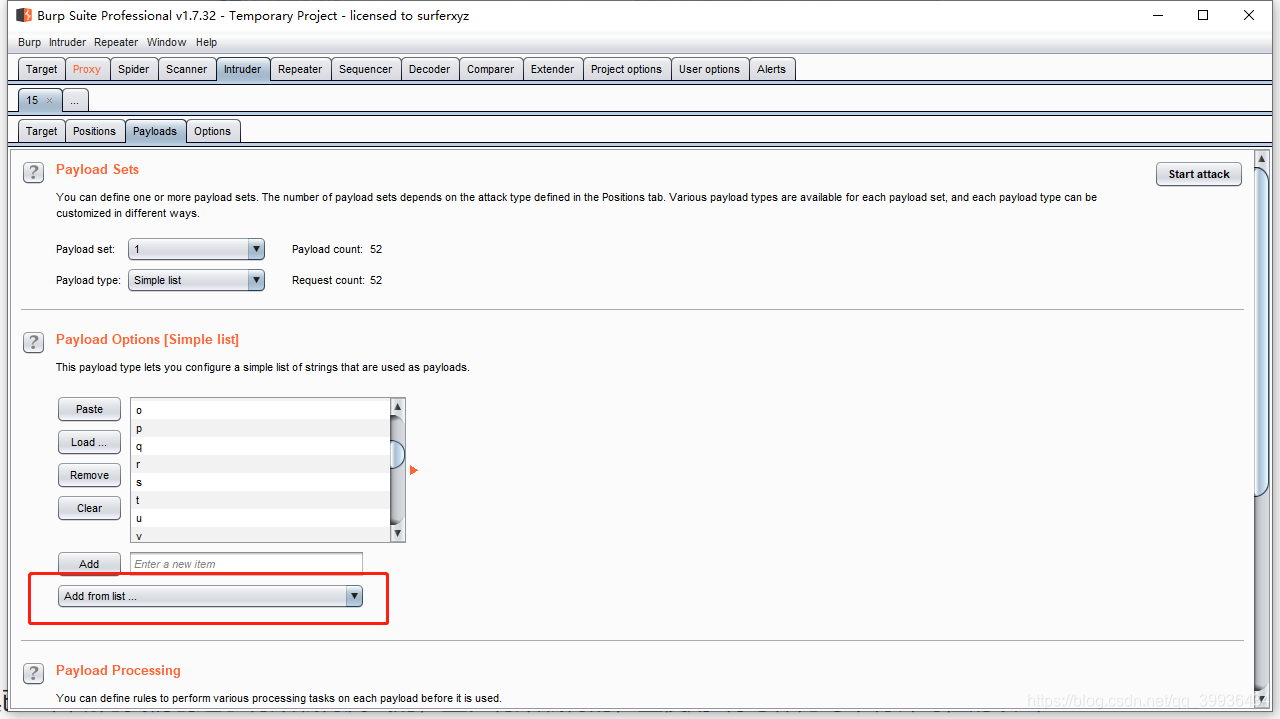The width and height of the screenshot is (1280, 719).
Task: Click the Burp Suite logo in title bar
Action: click(x=24, y=15)
